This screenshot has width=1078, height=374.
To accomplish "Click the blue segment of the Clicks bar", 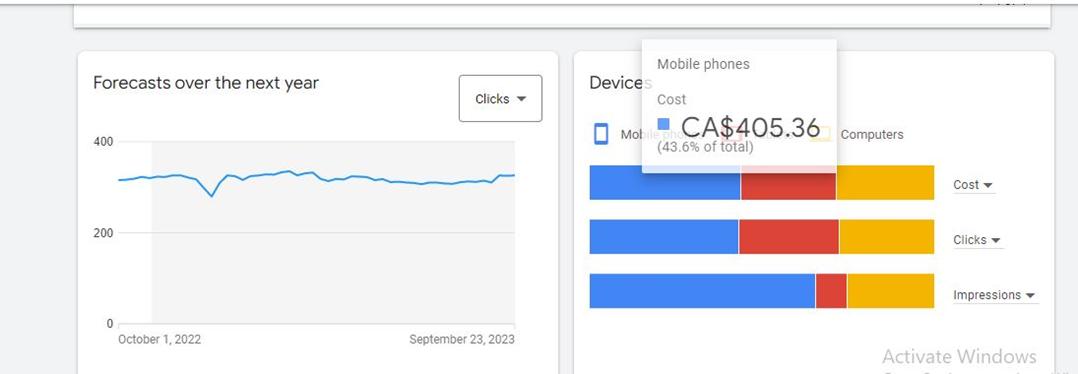I will (x=664, y=236).
